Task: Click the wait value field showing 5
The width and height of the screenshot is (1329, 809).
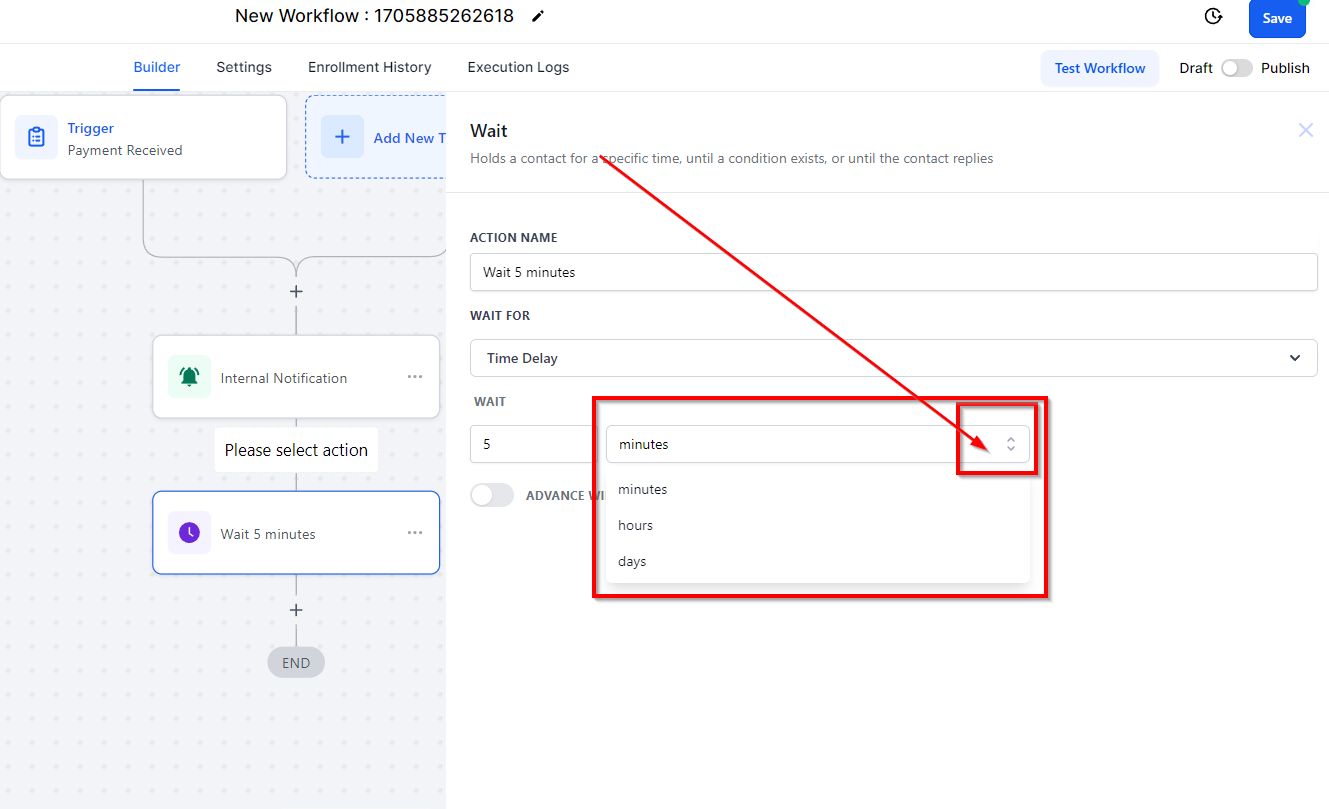Action: (x=533, y=444)
